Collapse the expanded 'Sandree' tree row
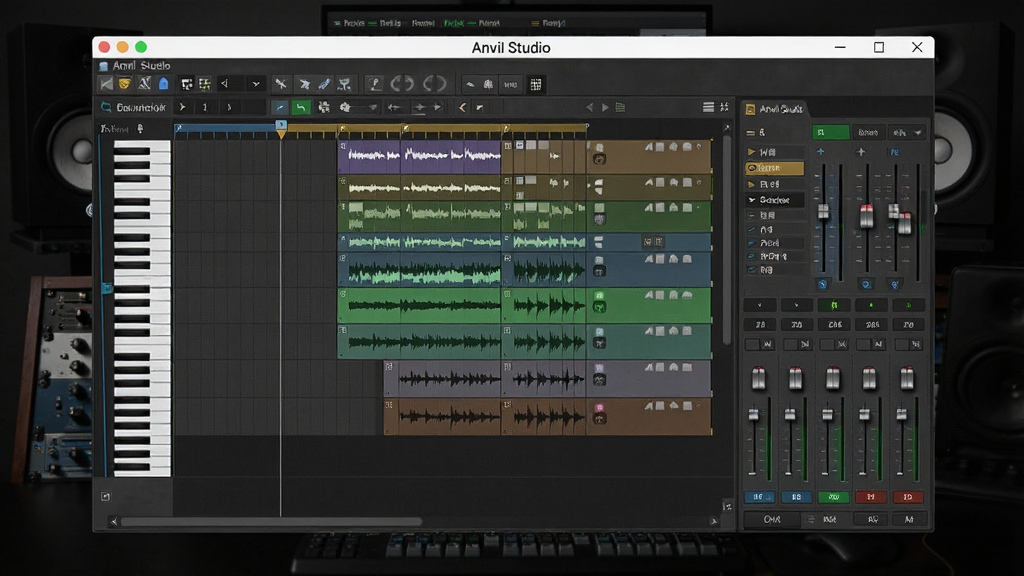This screenshot has height=576, width=1024. [x=752, y=200]
